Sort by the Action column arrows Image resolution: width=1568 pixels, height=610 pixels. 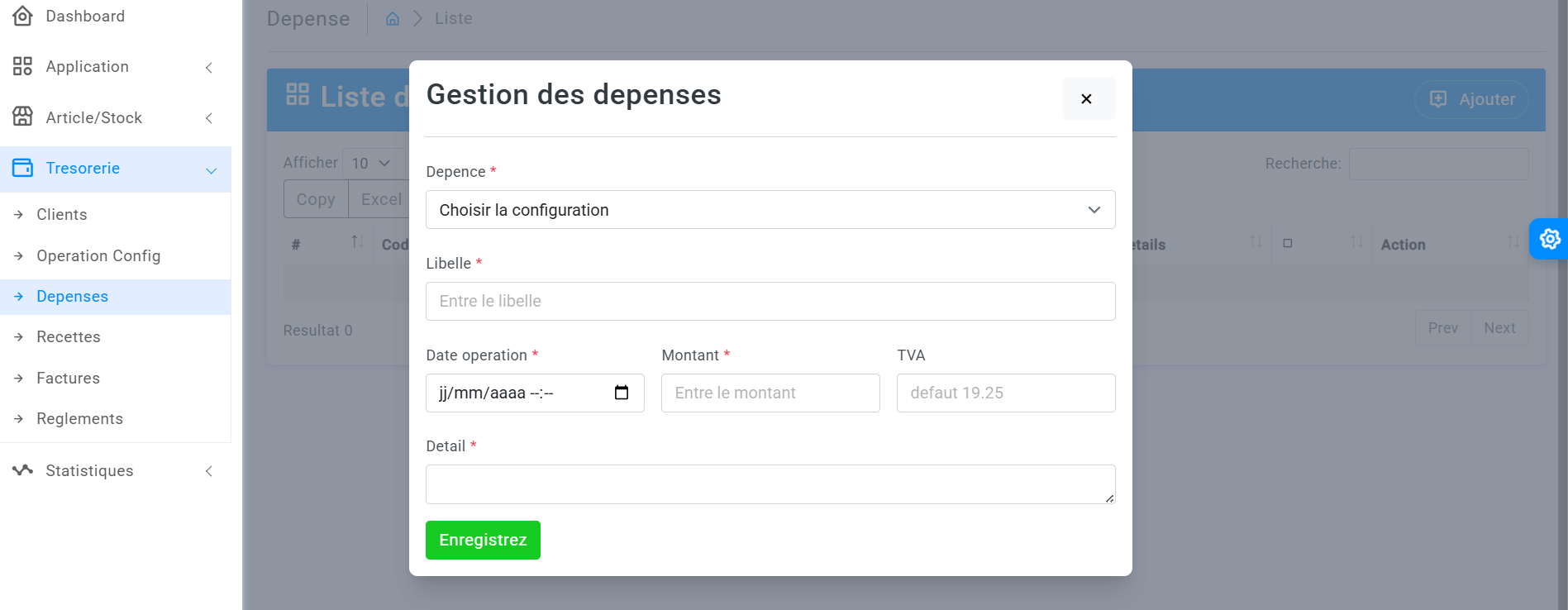(x=1513, y=241)
